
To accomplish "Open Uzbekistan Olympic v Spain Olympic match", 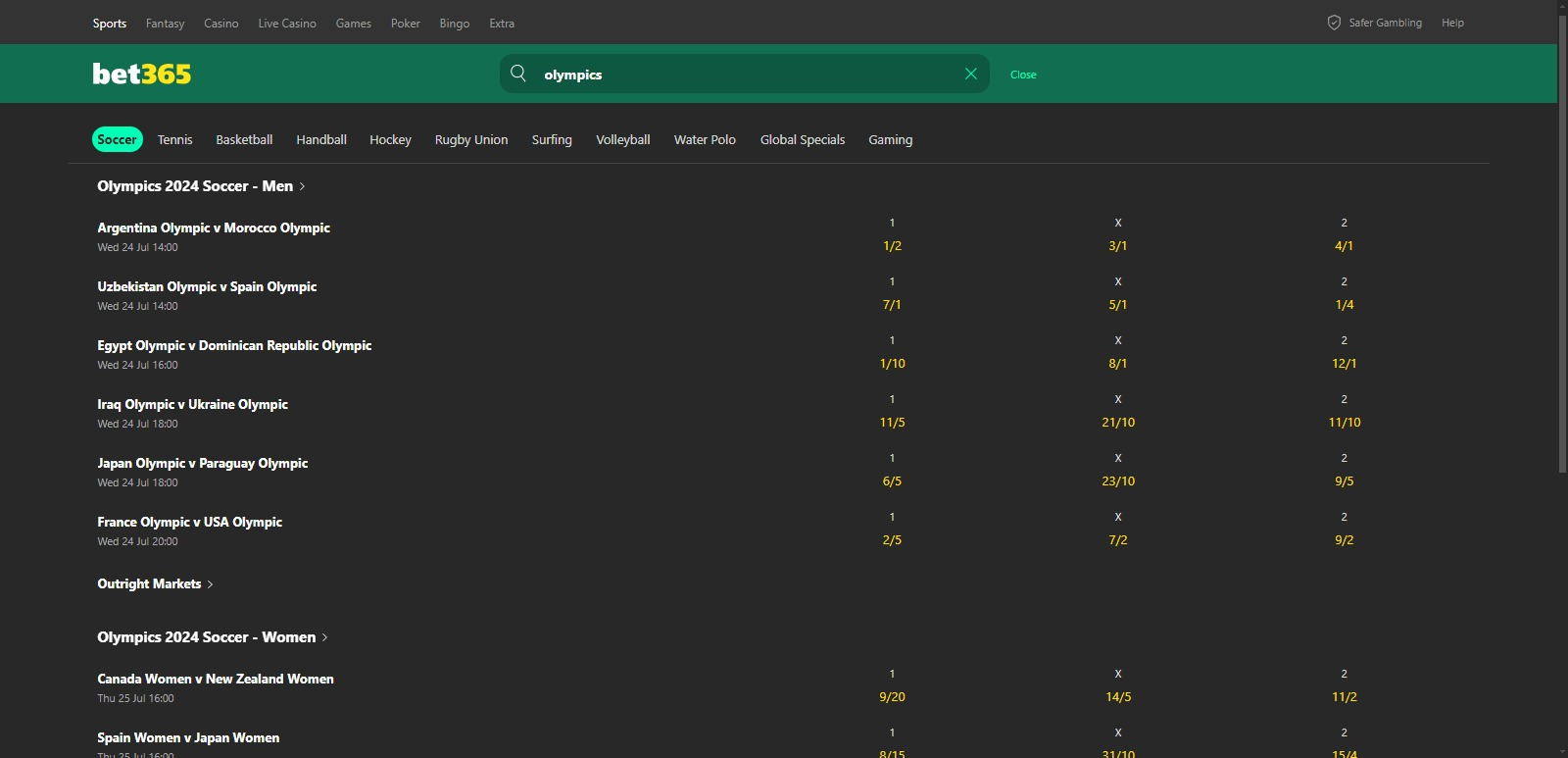I will pyautogui.click(x=207, y=286).
